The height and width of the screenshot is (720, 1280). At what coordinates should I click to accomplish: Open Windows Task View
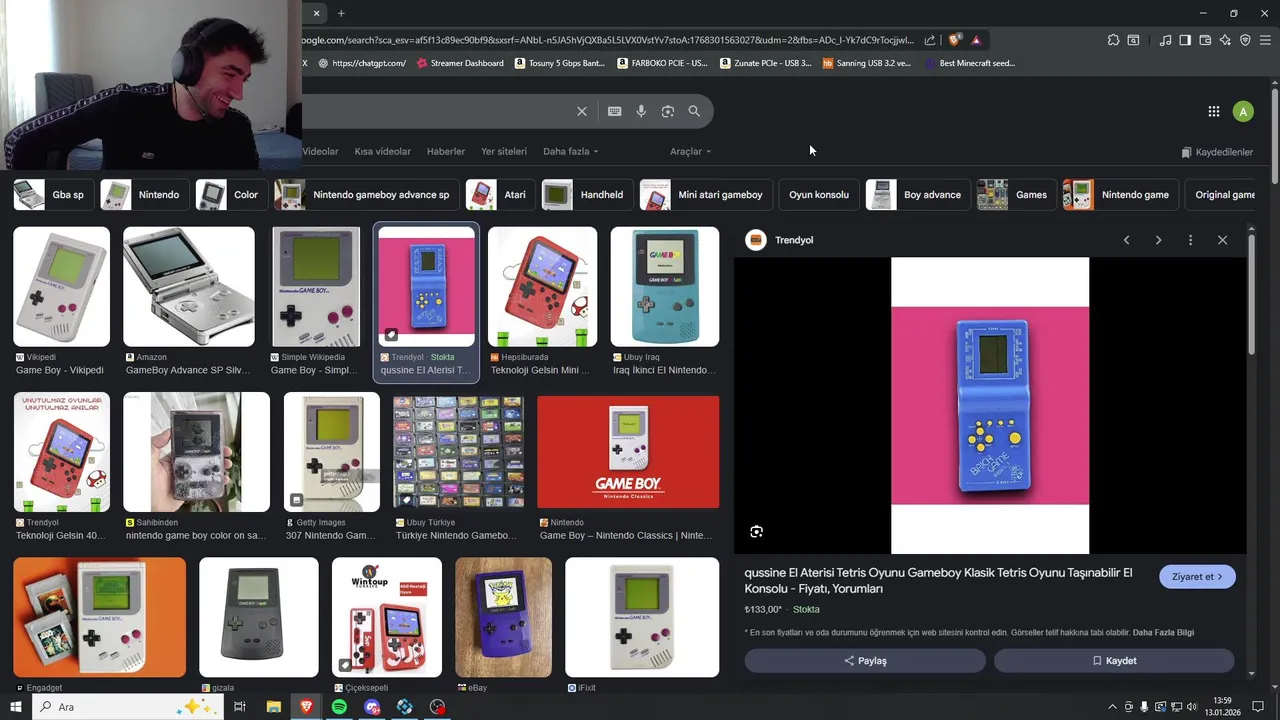pyautogui.click(x=240, y=707)
